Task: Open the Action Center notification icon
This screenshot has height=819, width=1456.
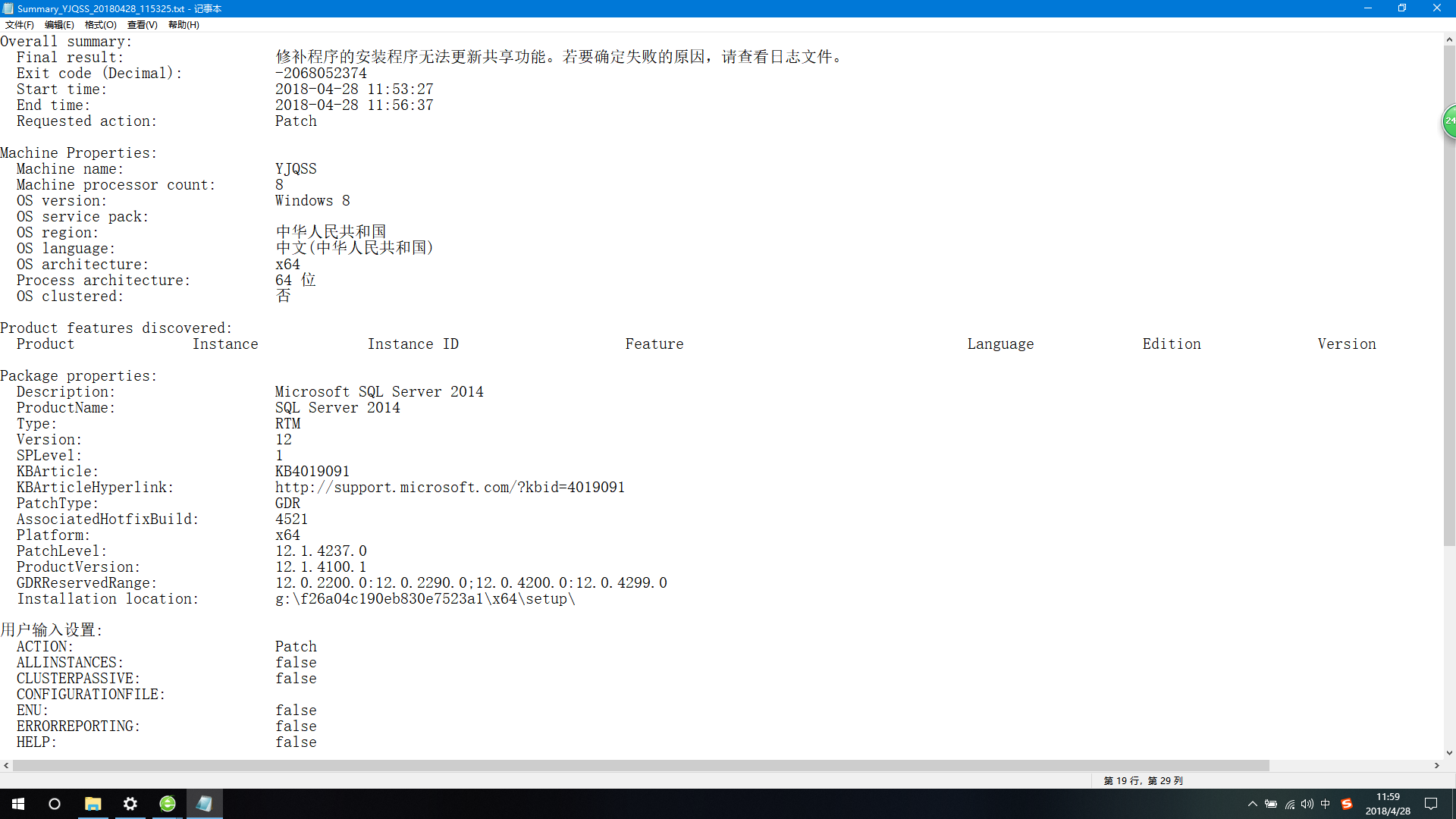Action: 1431,804
